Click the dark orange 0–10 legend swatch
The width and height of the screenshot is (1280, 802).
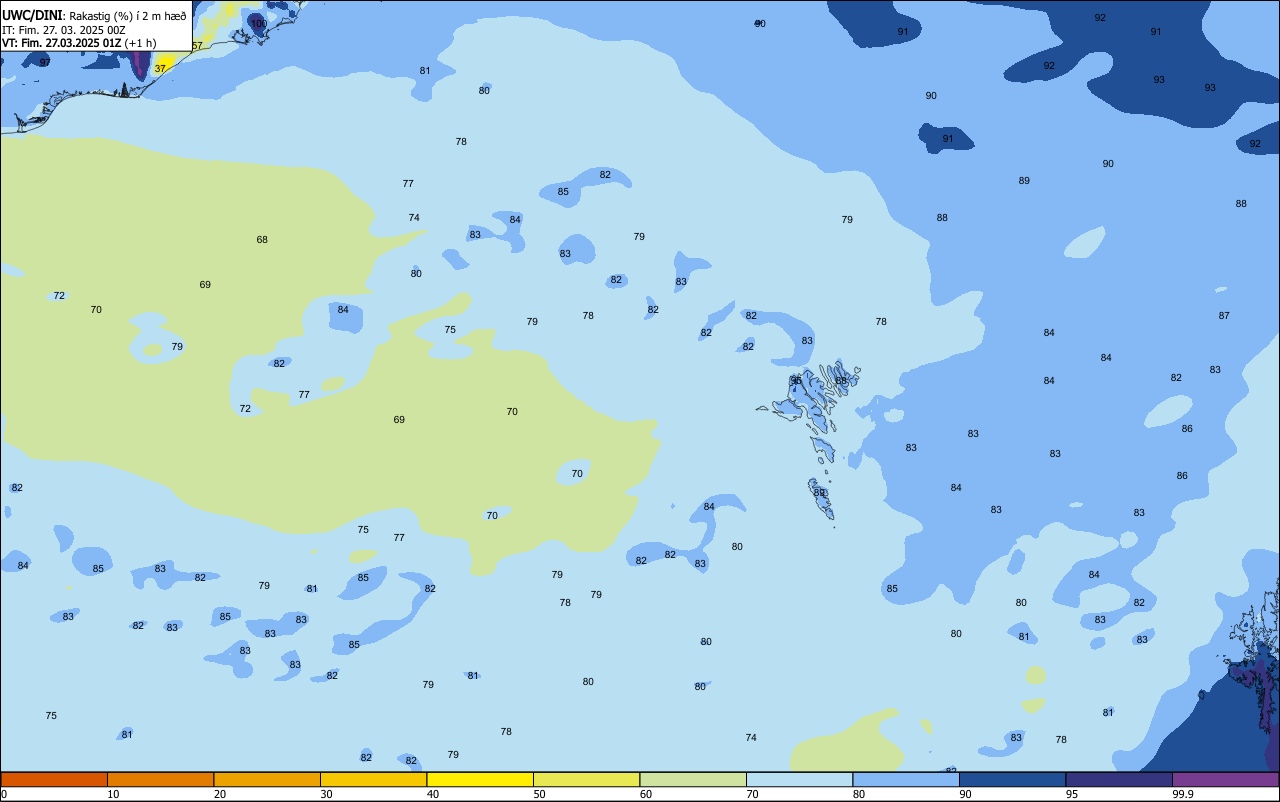pos(54,779)
